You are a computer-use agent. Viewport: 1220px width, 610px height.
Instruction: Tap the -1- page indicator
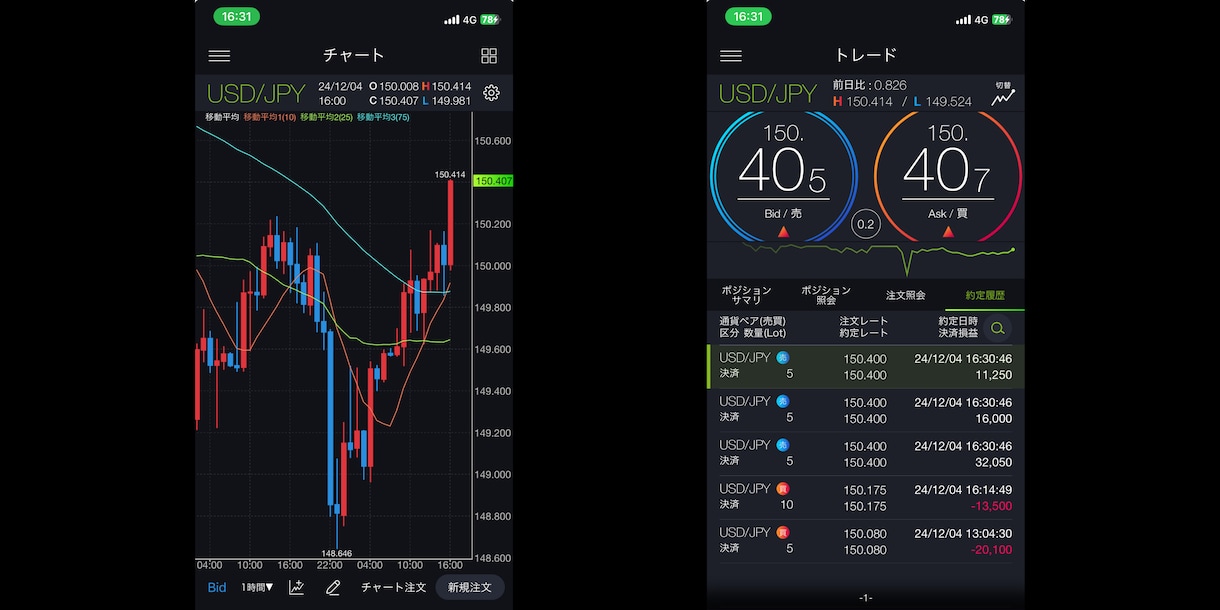(x=866, y=598)
